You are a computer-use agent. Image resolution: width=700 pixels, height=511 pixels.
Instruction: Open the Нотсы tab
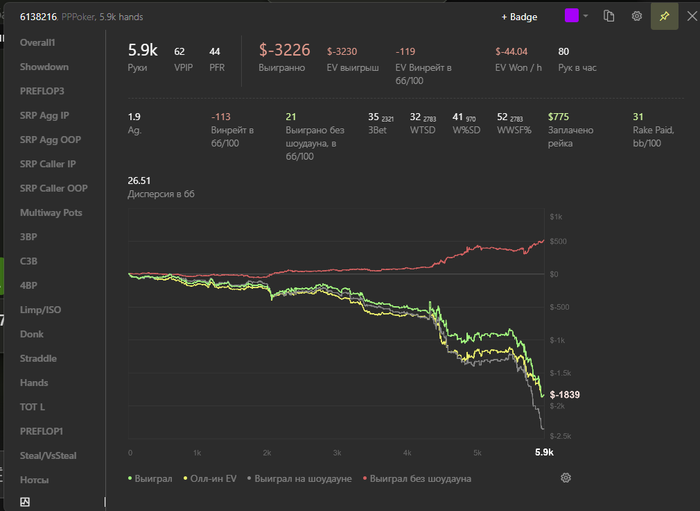click(x=34, y=480)
